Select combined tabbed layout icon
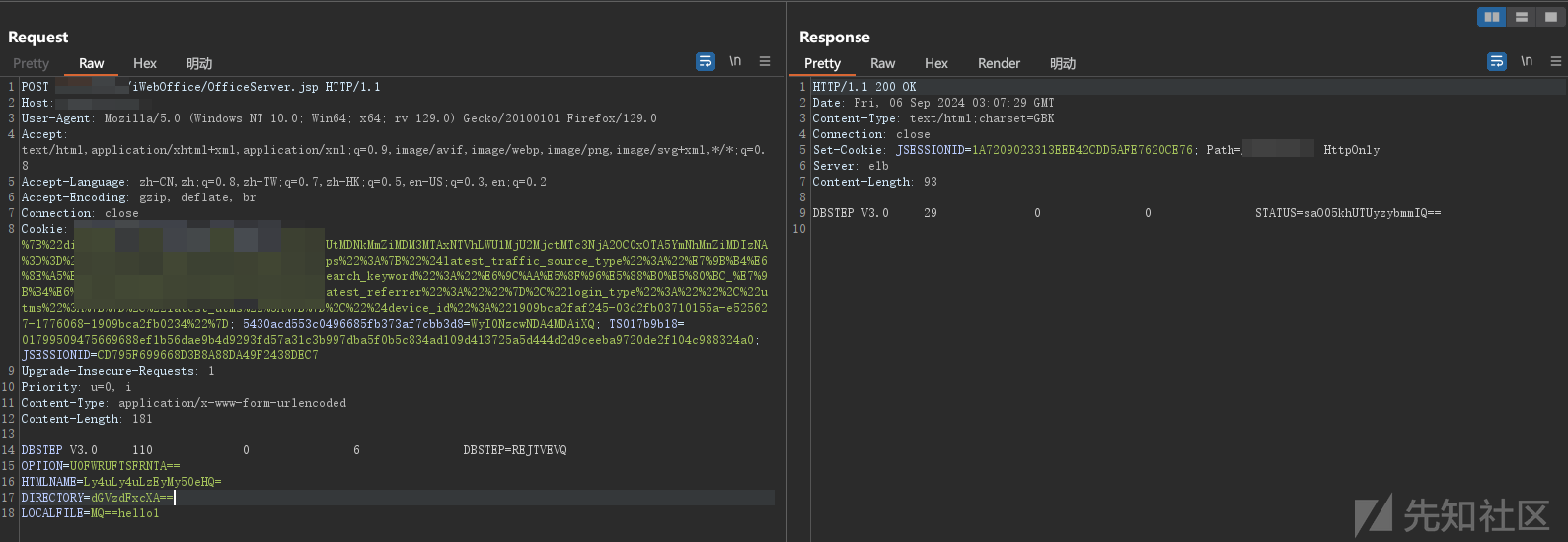Screen dimensions: 1568x542 [x=1550, y=17]
